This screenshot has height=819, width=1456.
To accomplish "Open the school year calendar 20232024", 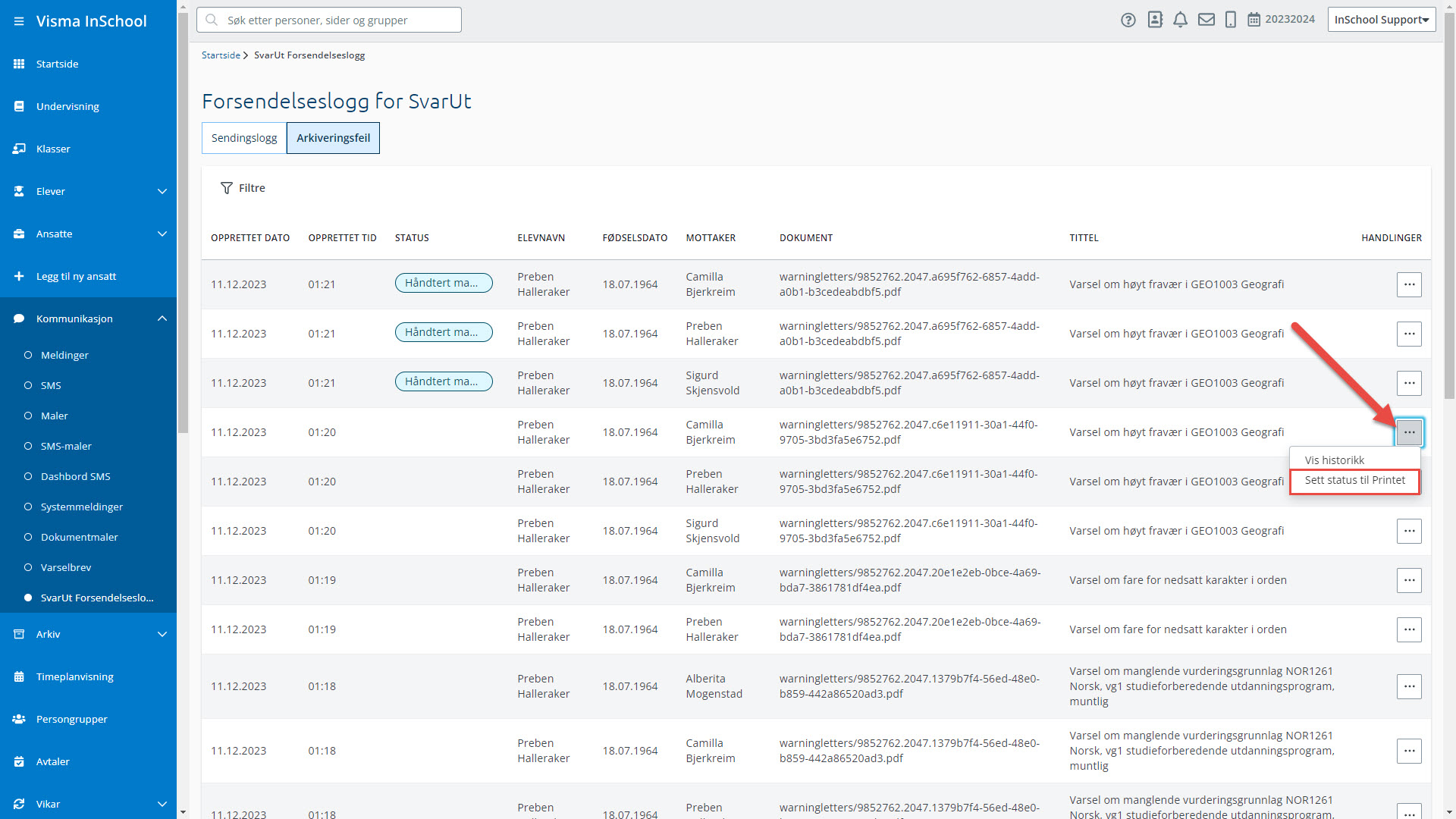I will (x=1282, y=20).
